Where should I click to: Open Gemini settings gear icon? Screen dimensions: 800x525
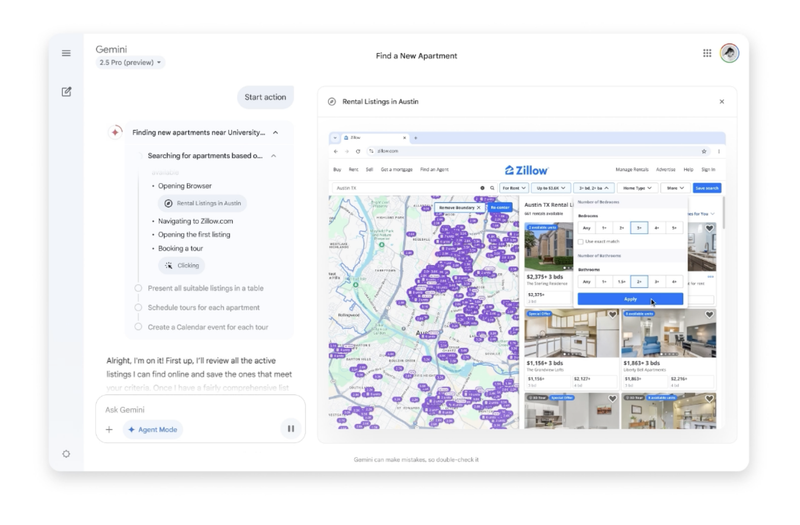pyautogui.click(x=66, y=454)
